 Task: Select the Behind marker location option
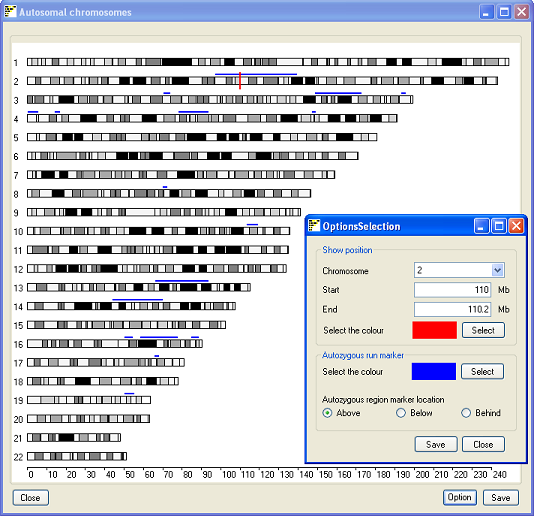(466, 413)
